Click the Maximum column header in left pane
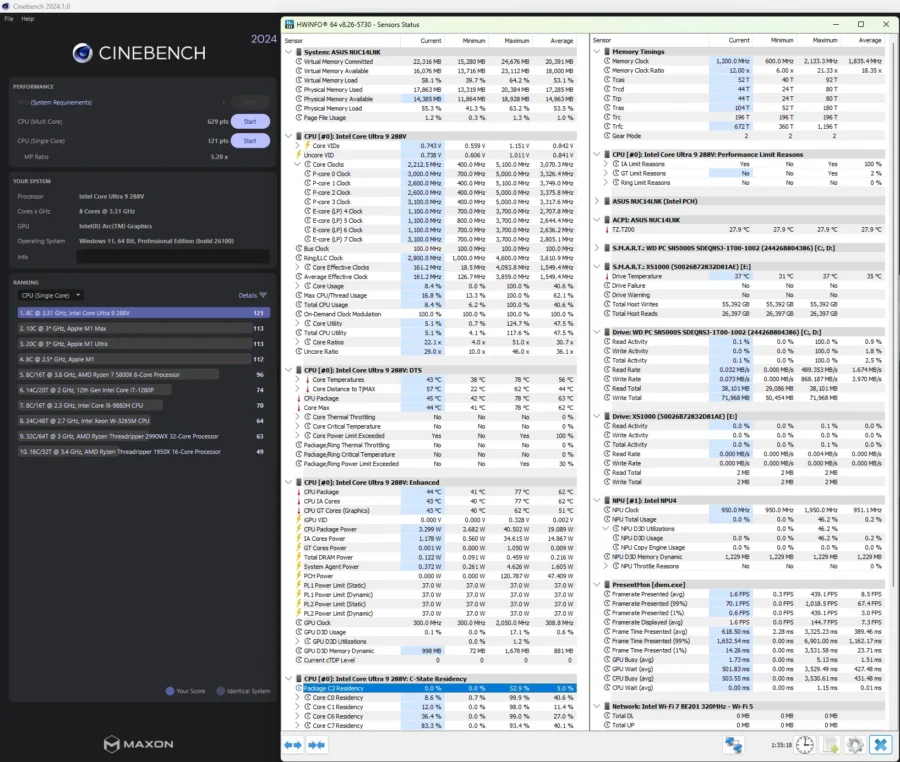 tap(517, 41)
